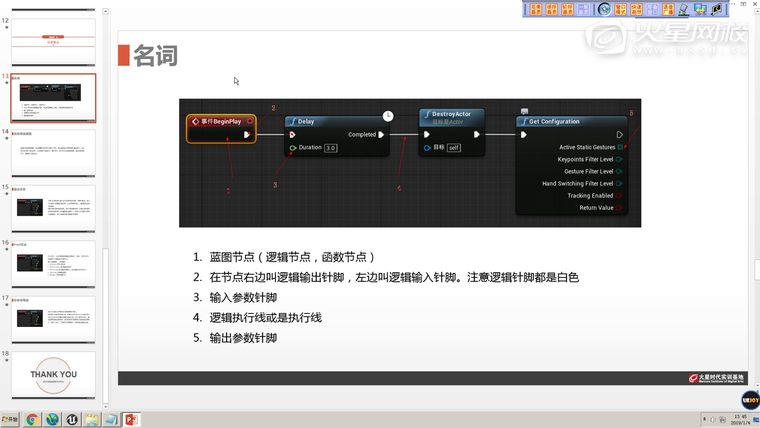Click the notepad icon in the taskbar
Screen dimensions: 760x428
click(111, 420)
